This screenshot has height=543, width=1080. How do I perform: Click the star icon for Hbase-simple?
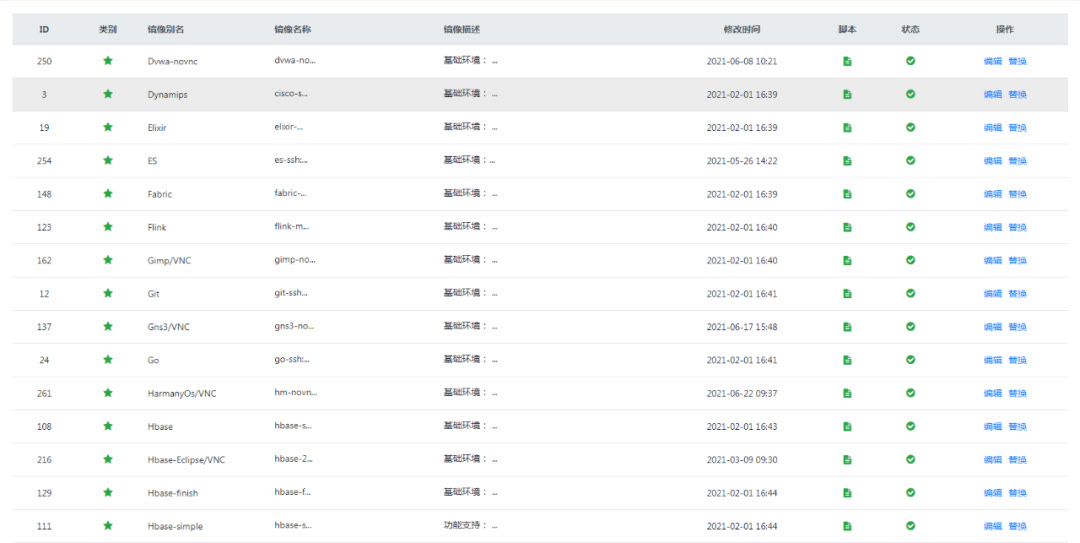pos(107,526)
